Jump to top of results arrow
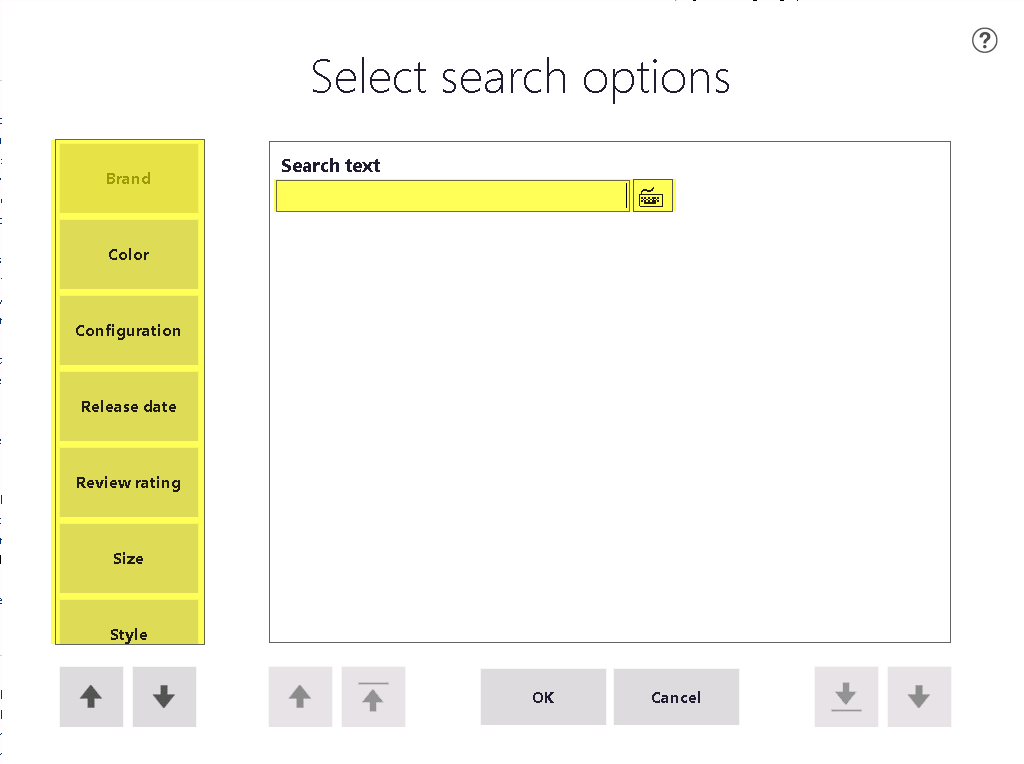The image size is (1024, 764). coord(373,697)
